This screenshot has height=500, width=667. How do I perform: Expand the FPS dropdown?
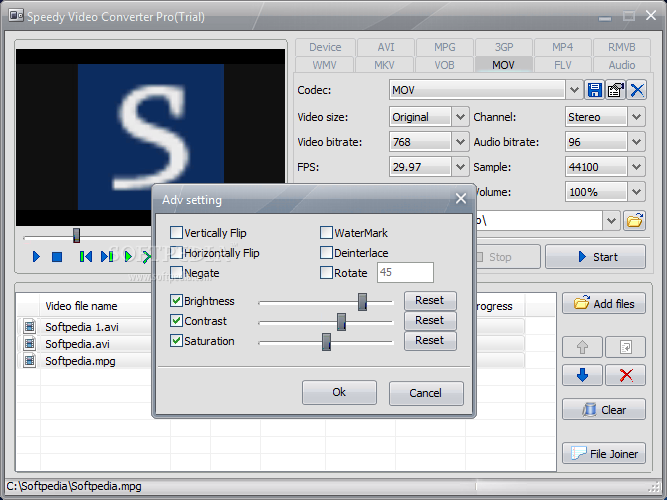pos(460,167)
